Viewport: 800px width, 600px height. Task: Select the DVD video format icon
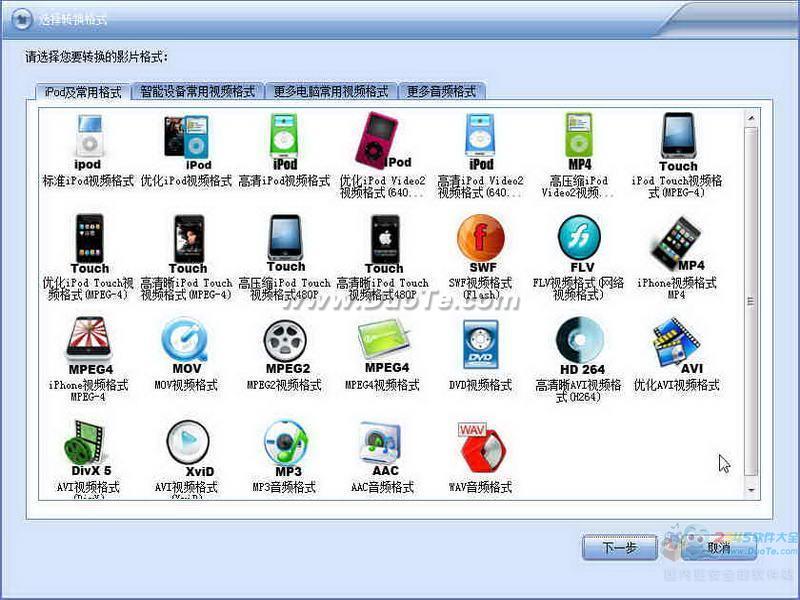(x=480, y=344)
